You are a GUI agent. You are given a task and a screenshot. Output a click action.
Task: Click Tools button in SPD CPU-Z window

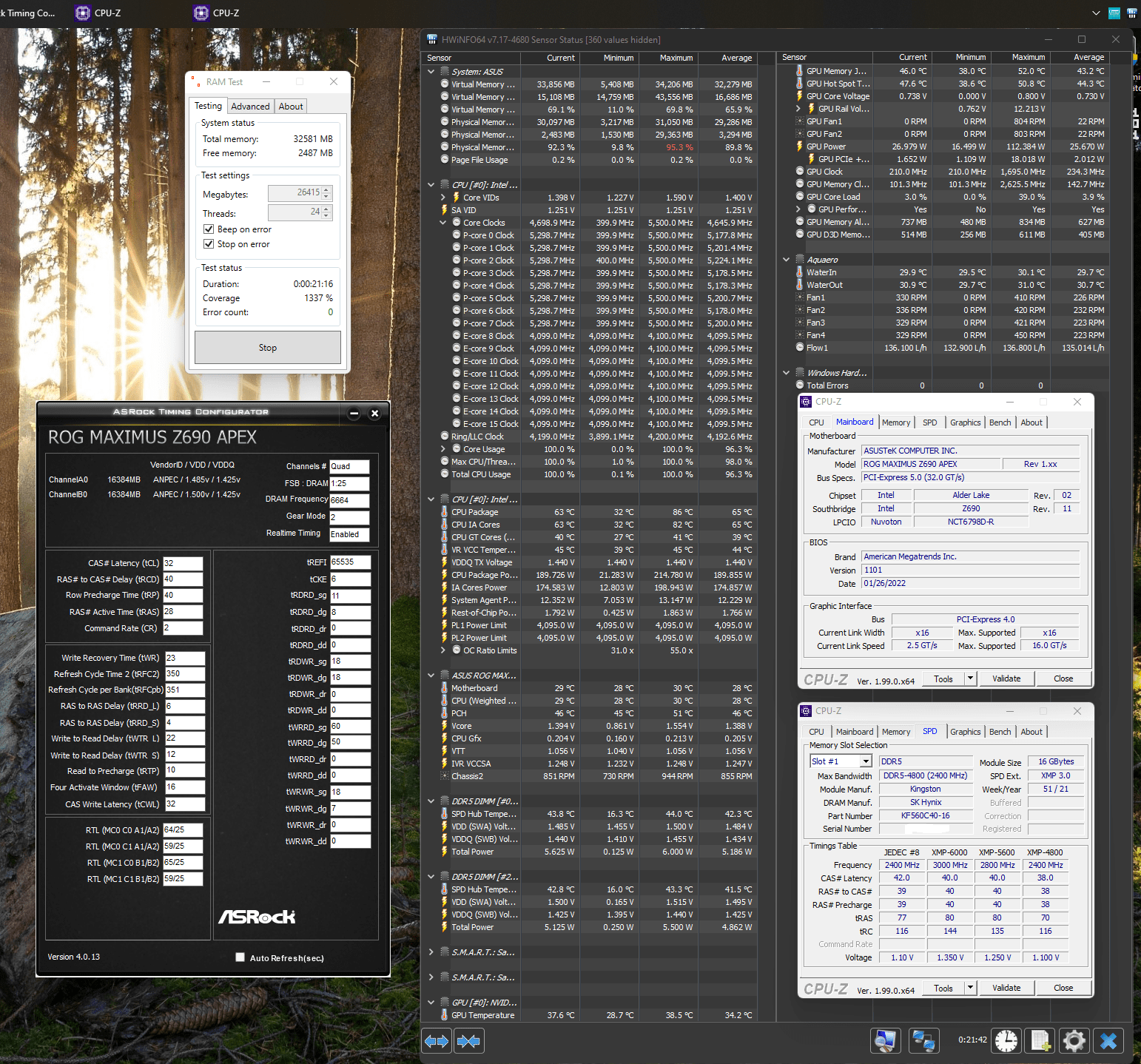[x=943, y=988]
